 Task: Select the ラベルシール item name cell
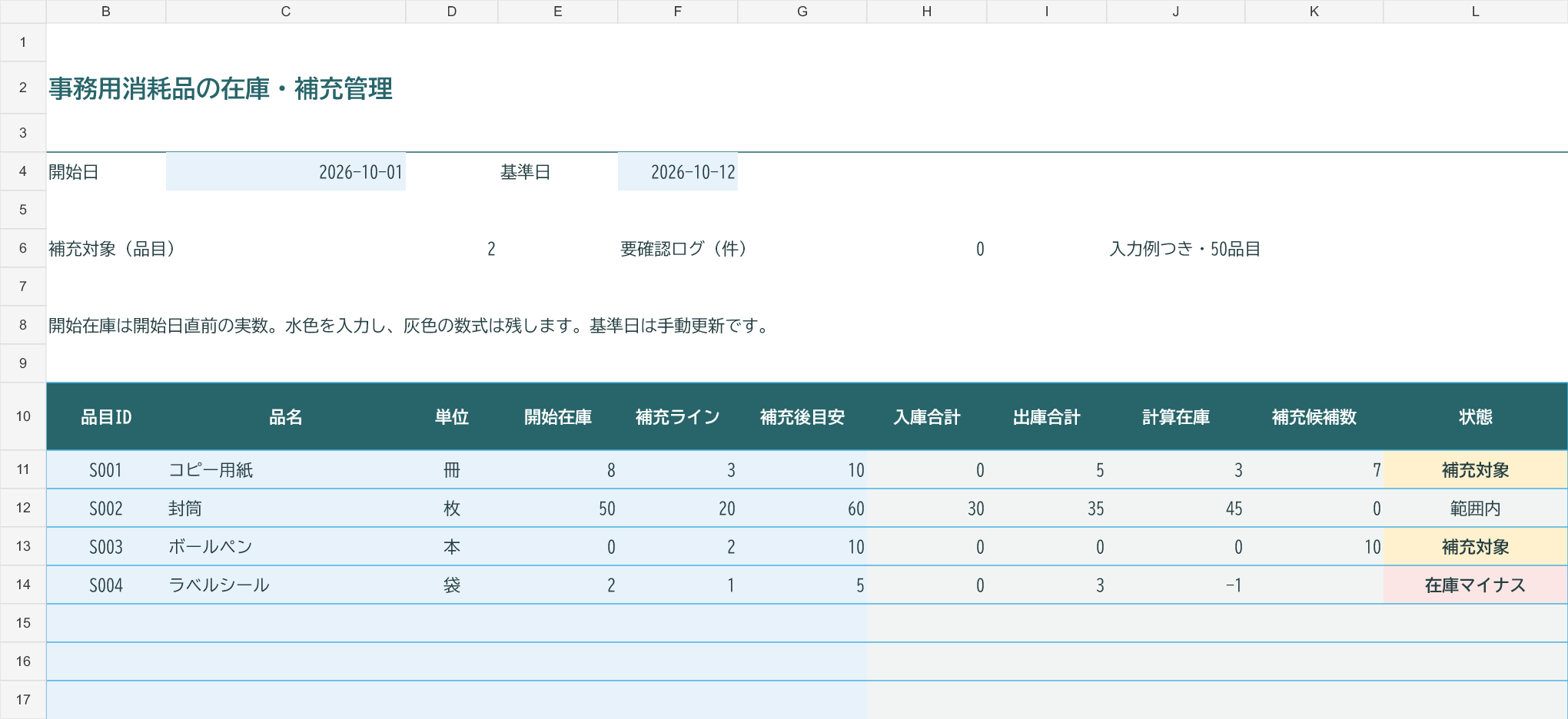[x=286, y=585]
